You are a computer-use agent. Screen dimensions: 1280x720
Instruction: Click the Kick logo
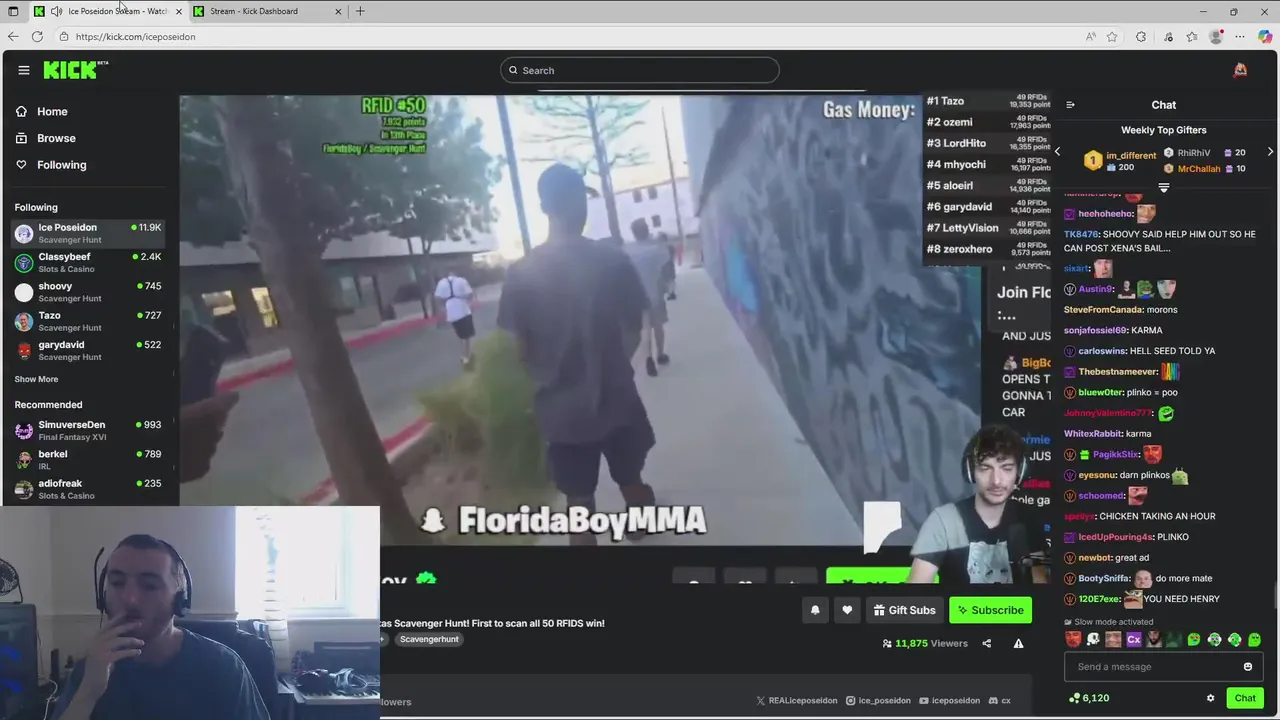75,69
